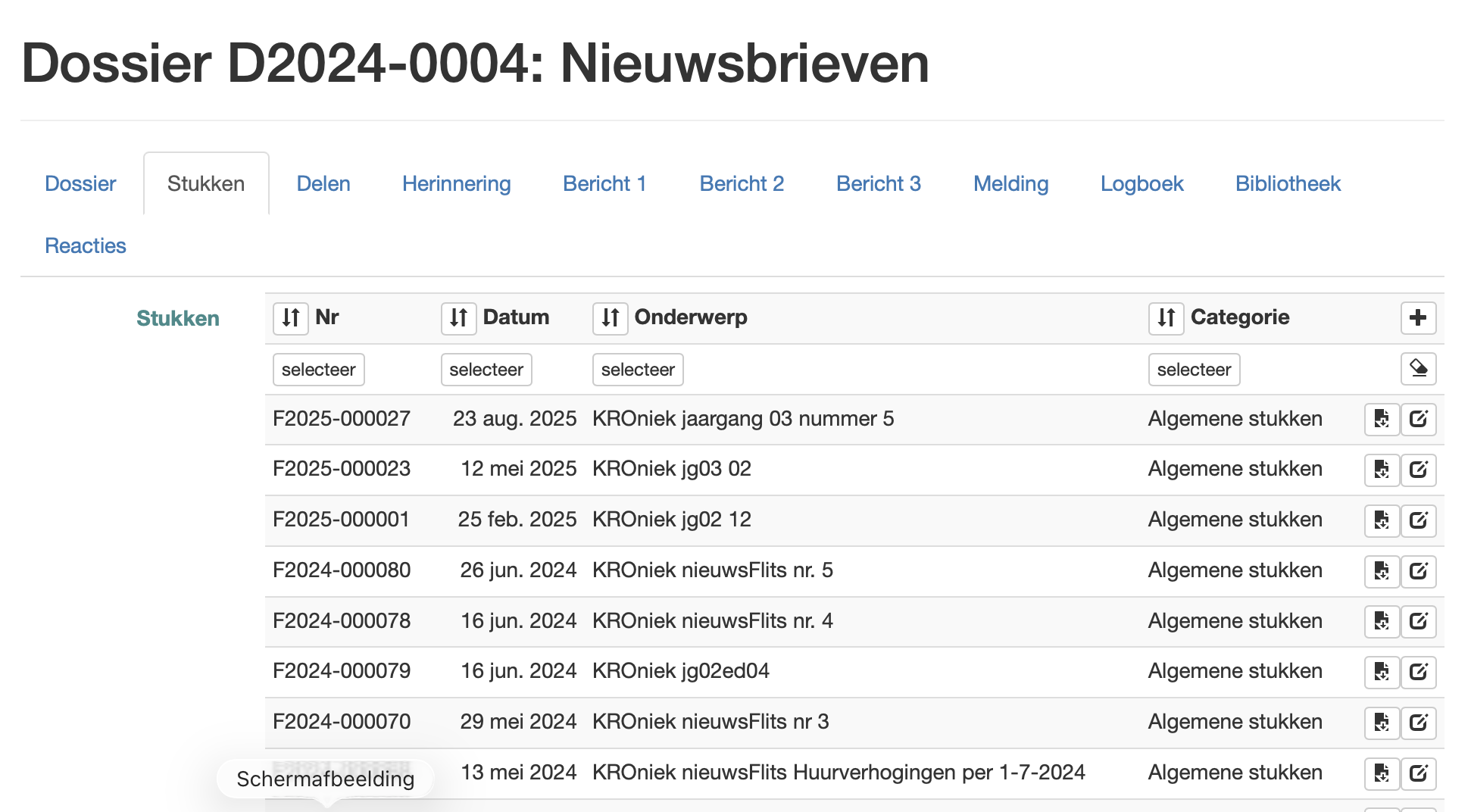Sort the table by Datum column

[458, 318]
